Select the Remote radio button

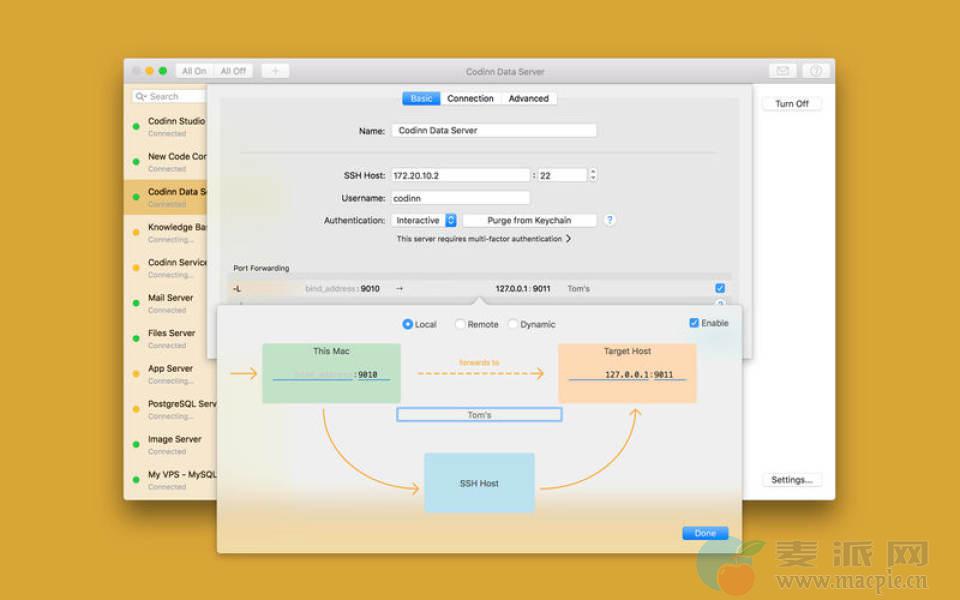pos(460,324)
